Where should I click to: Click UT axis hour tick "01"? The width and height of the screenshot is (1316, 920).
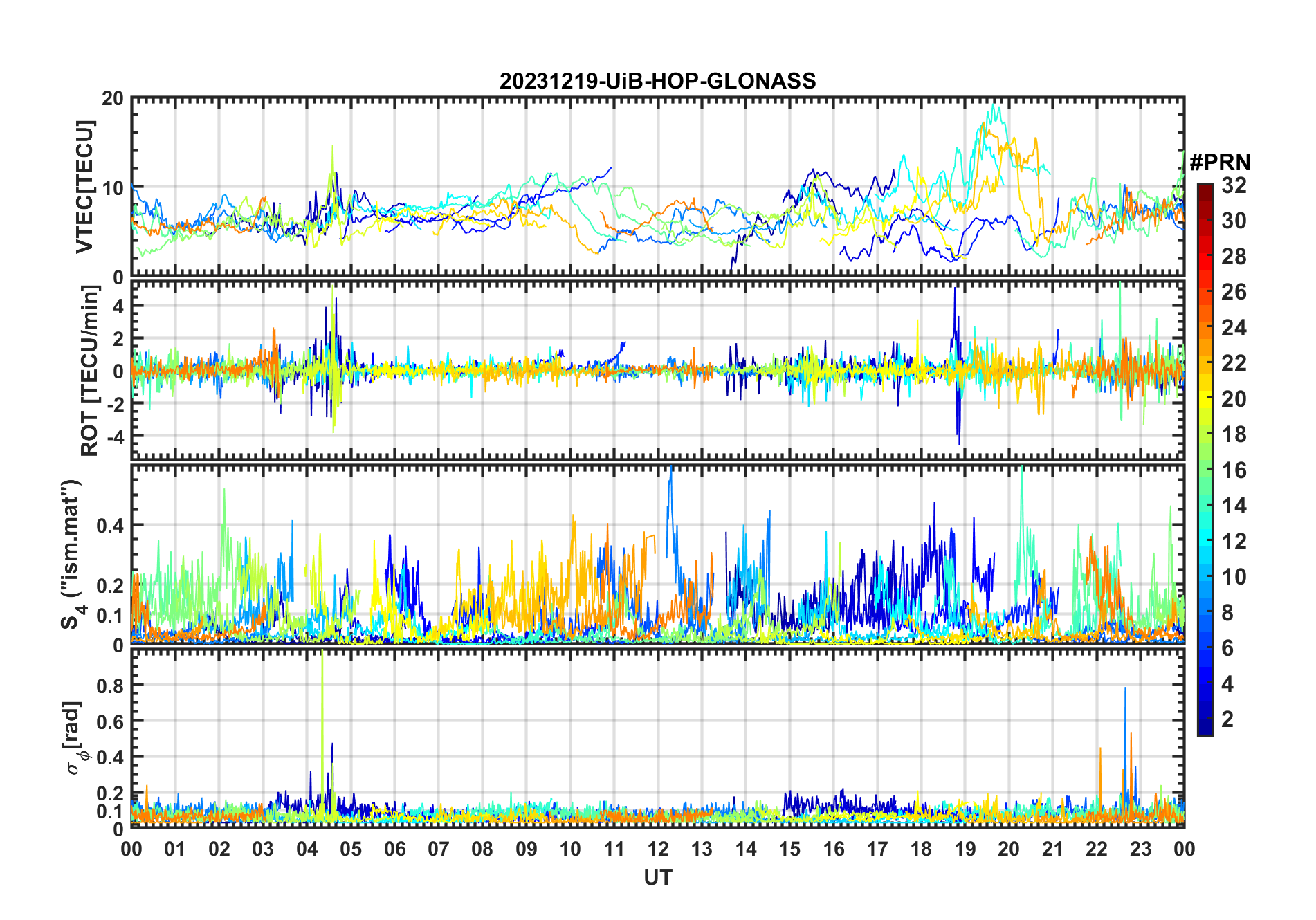point(175,849)
